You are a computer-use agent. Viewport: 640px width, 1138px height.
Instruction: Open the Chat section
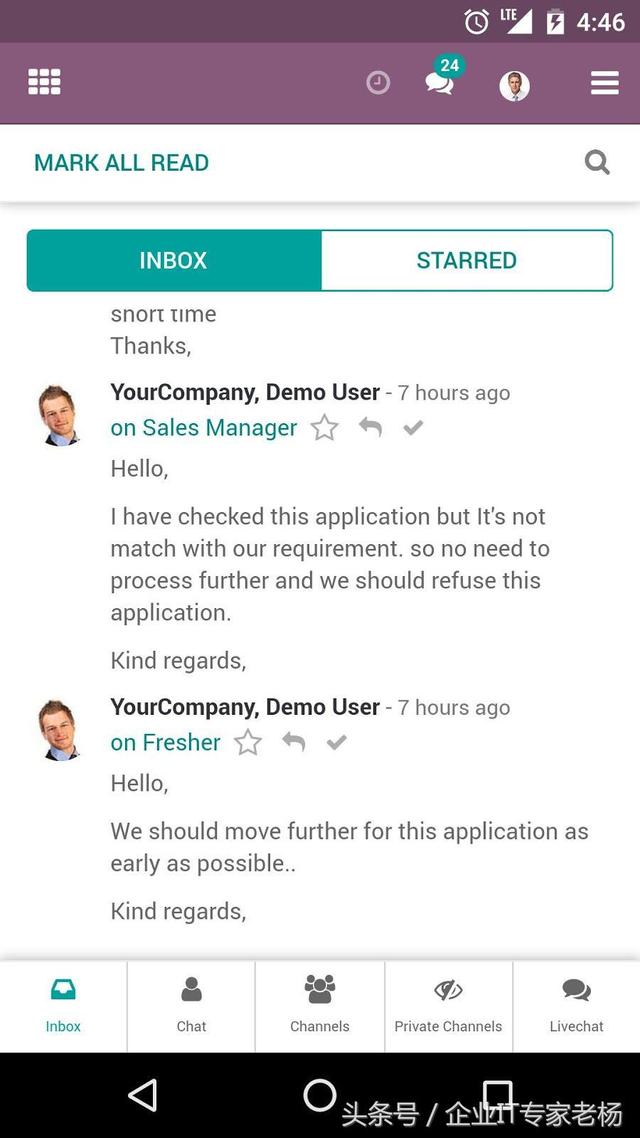[x=191, y=1005]
